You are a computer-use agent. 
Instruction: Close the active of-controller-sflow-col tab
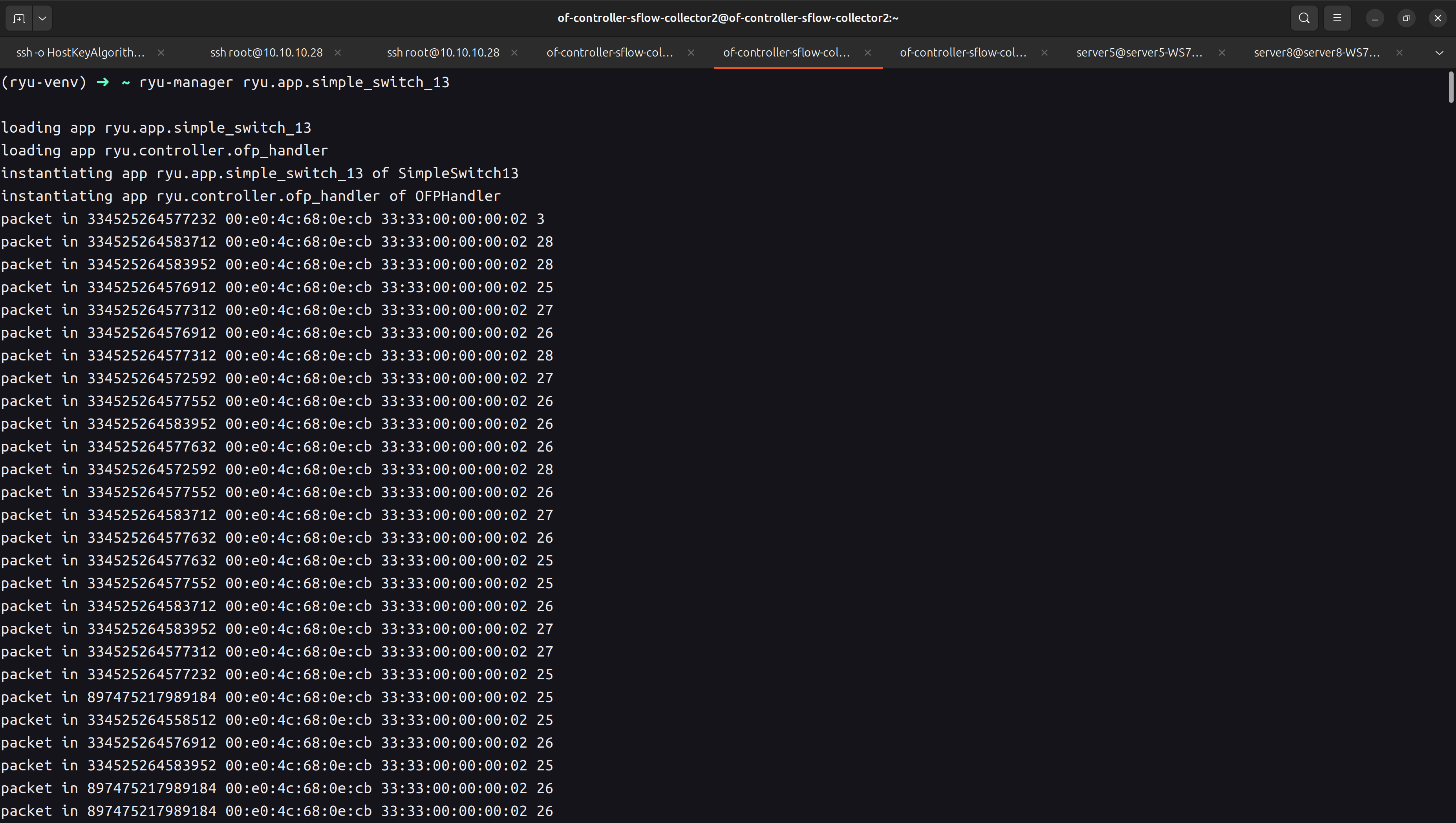pyautogui.click(x=868, y=53)
